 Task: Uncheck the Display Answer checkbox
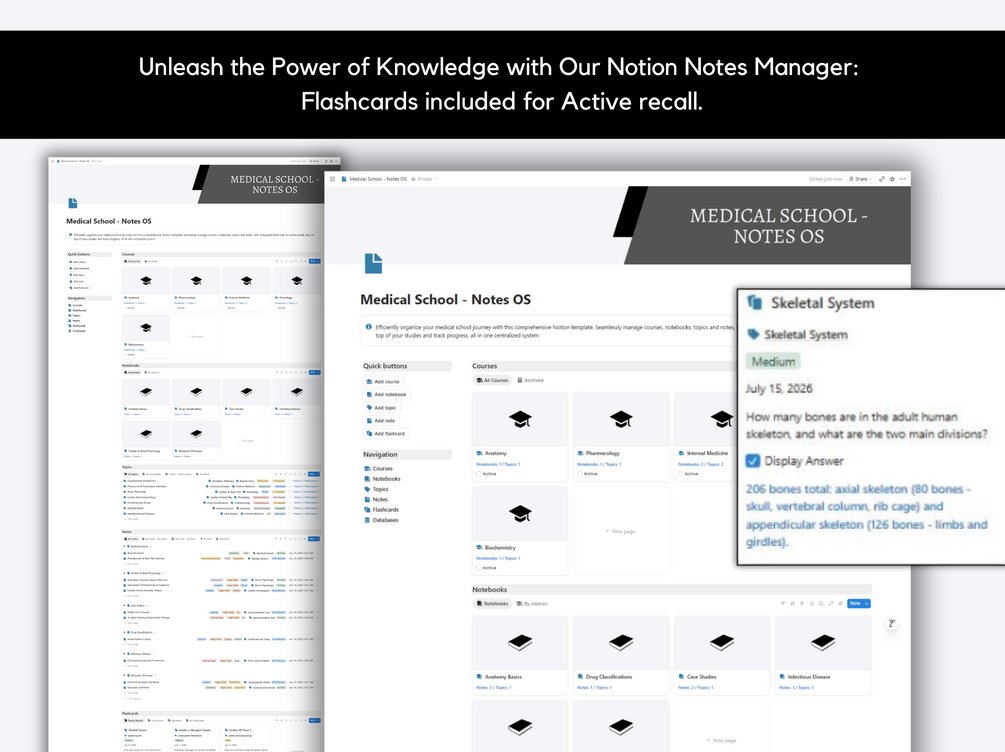pos(753,461)
